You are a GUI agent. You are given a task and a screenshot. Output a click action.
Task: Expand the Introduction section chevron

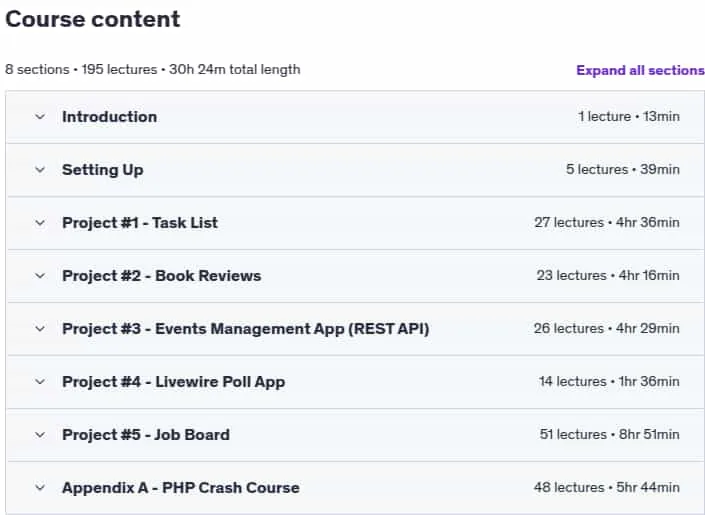point(40,117)
